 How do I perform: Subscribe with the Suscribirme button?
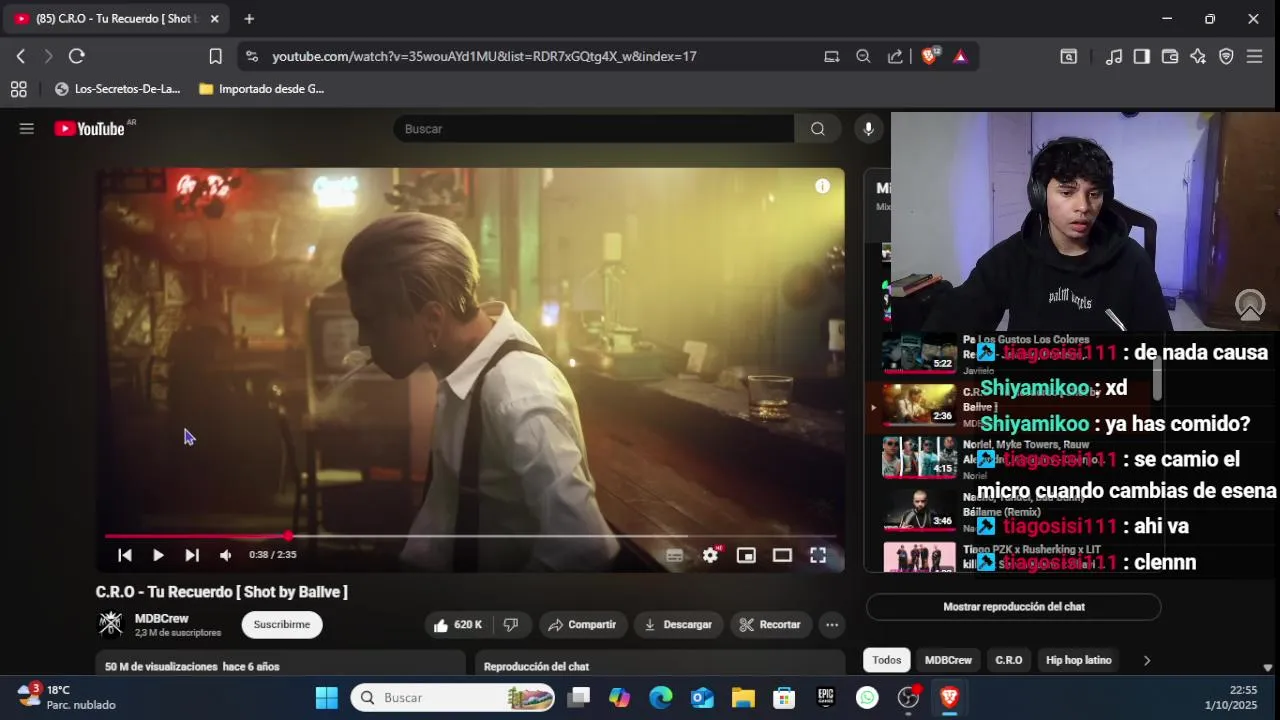[x=281, y=624]
